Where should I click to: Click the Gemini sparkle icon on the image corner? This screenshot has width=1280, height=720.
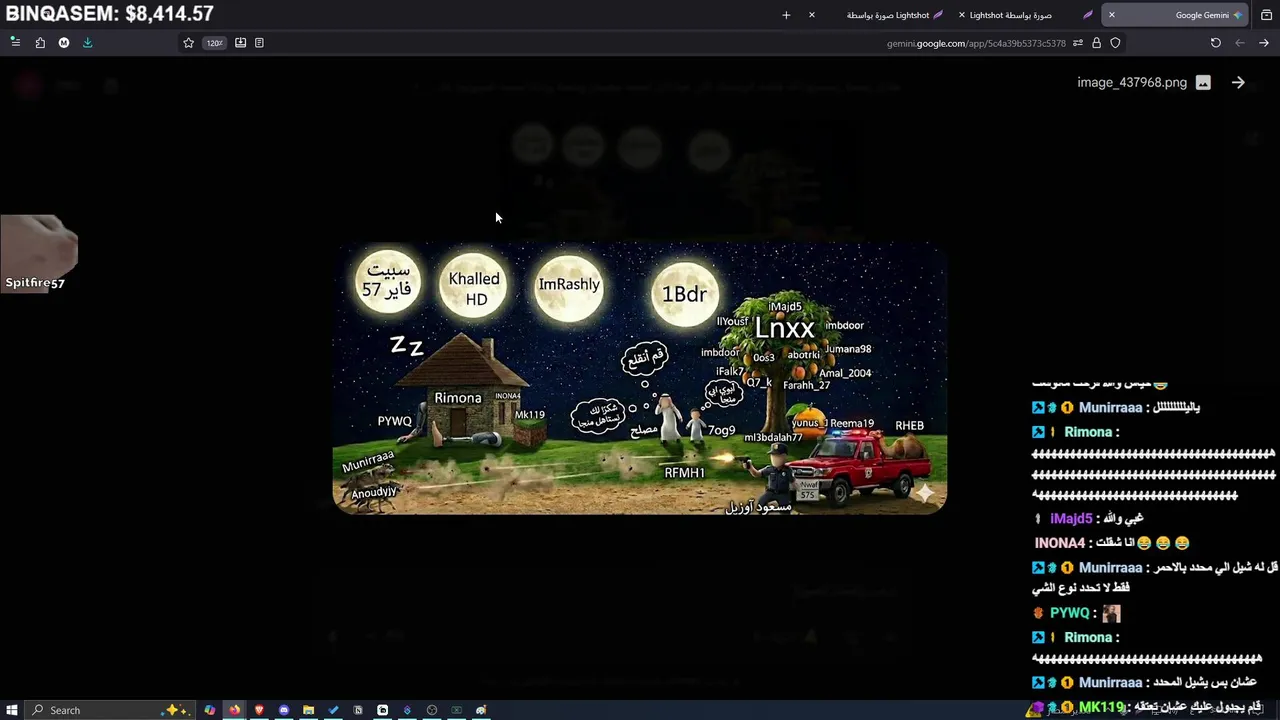(925, 493)
